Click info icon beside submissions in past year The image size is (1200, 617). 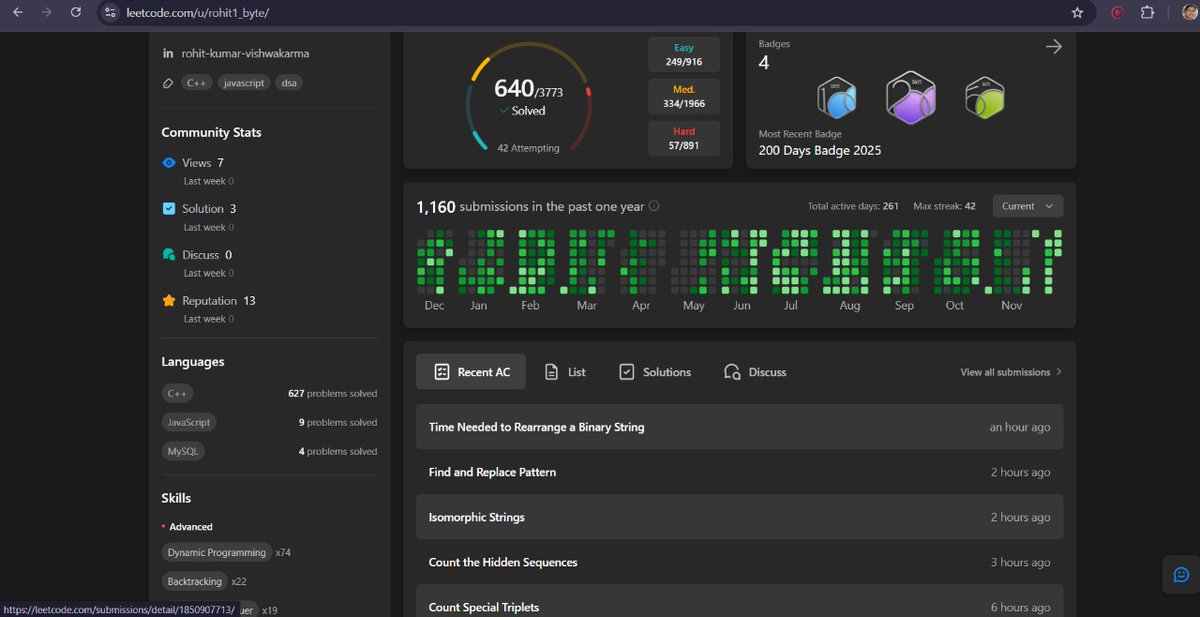pyautogui.click(x=654, y=206)
